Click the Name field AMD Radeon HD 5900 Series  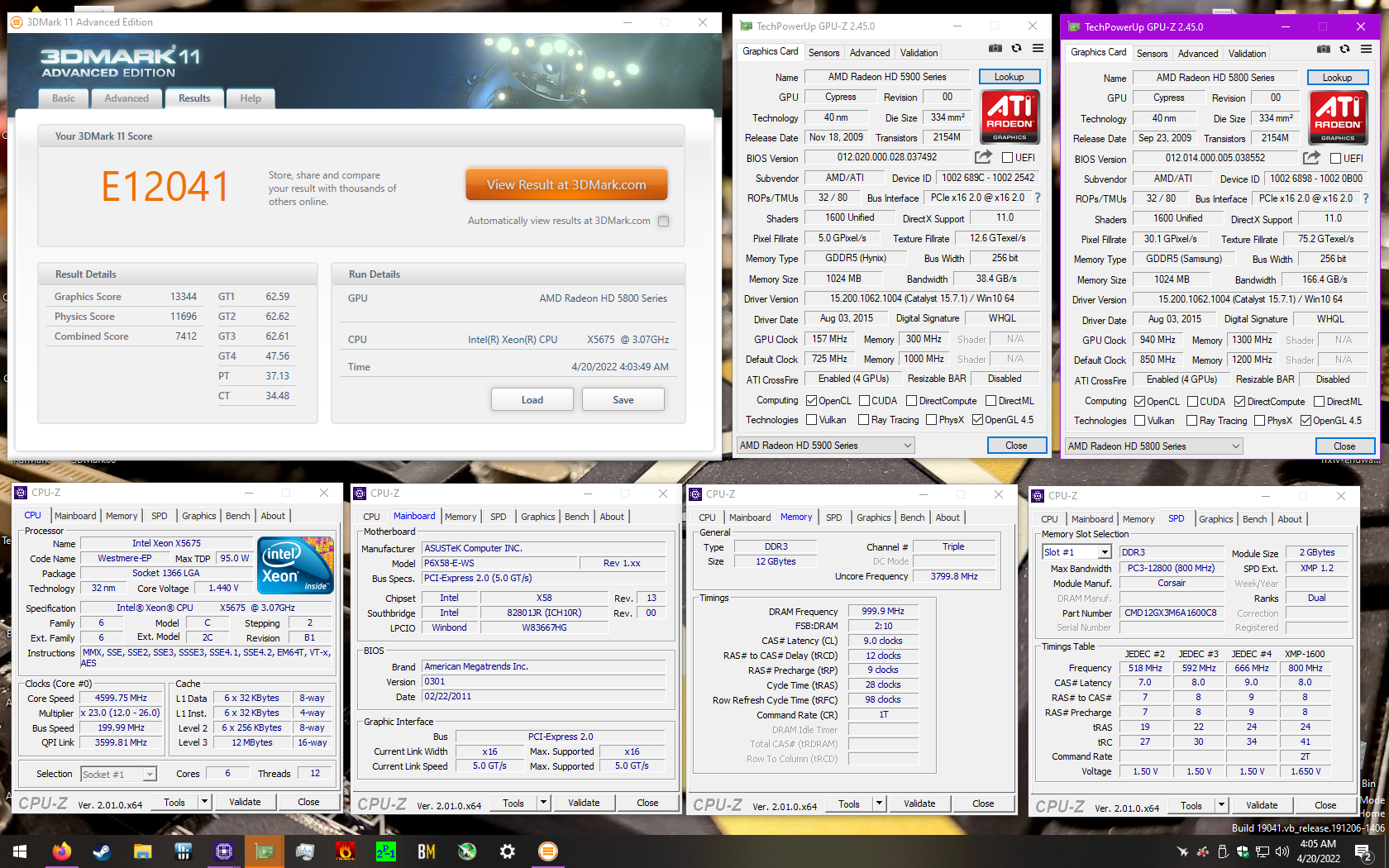[887, 77]
